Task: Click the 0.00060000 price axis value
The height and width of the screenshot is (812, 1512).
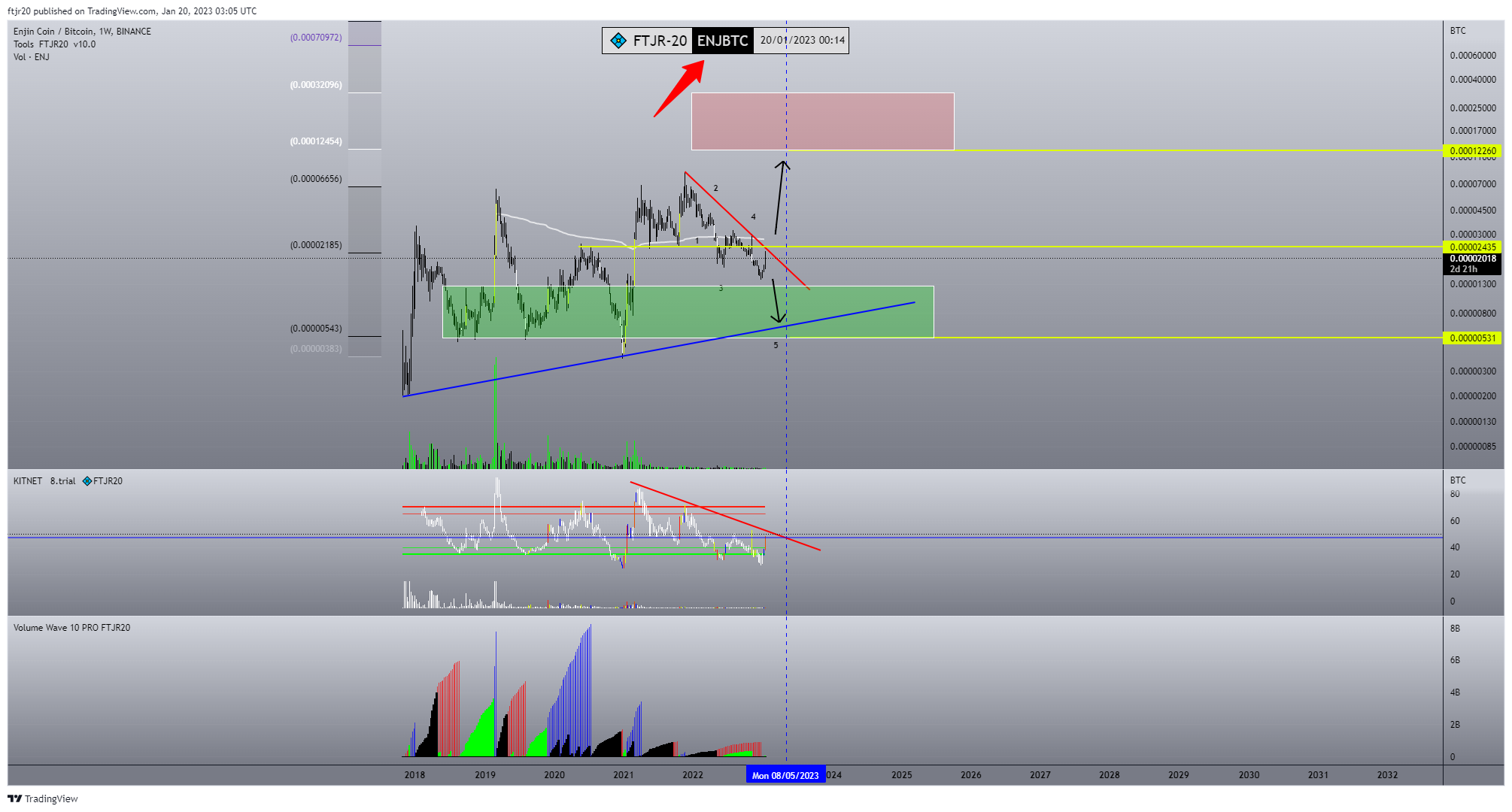Action: [1473, 56]
